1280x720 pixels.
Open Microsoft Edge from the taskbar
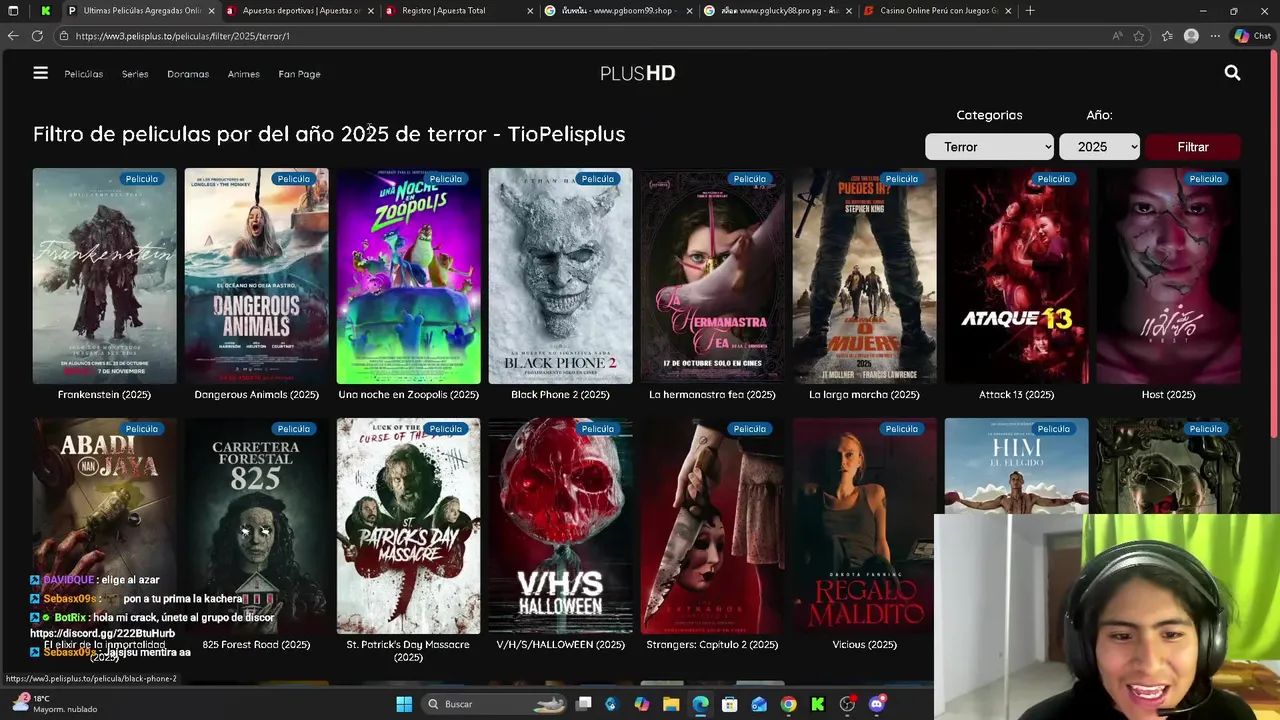click(x=700, y=704)
